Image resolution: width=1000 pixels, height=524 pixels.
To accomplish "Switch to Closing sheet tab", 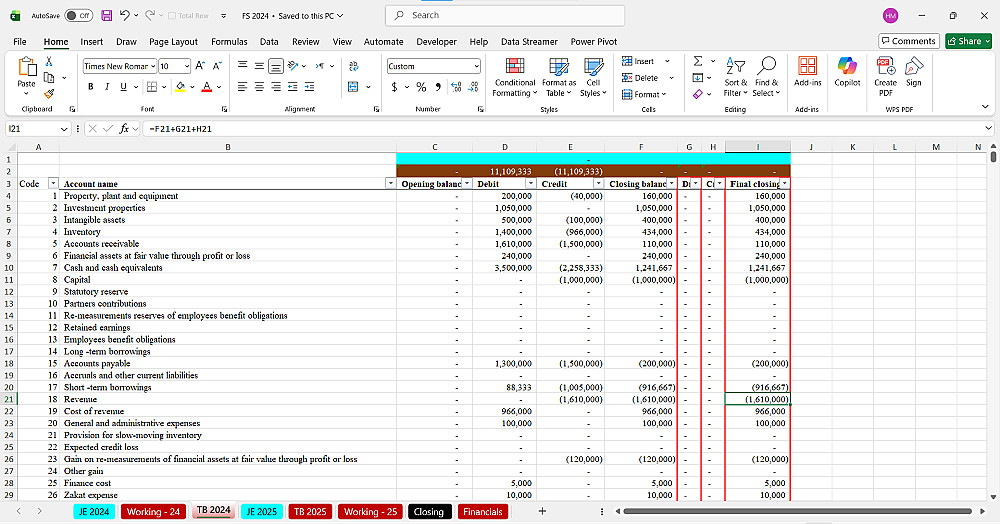I will tap(429, 511).
